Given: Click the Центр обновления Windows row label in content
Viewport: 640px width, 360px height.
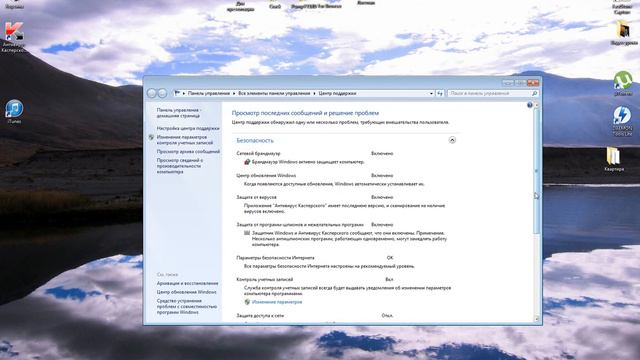Looking at the screenshot, I should click(x=266, y=176).
